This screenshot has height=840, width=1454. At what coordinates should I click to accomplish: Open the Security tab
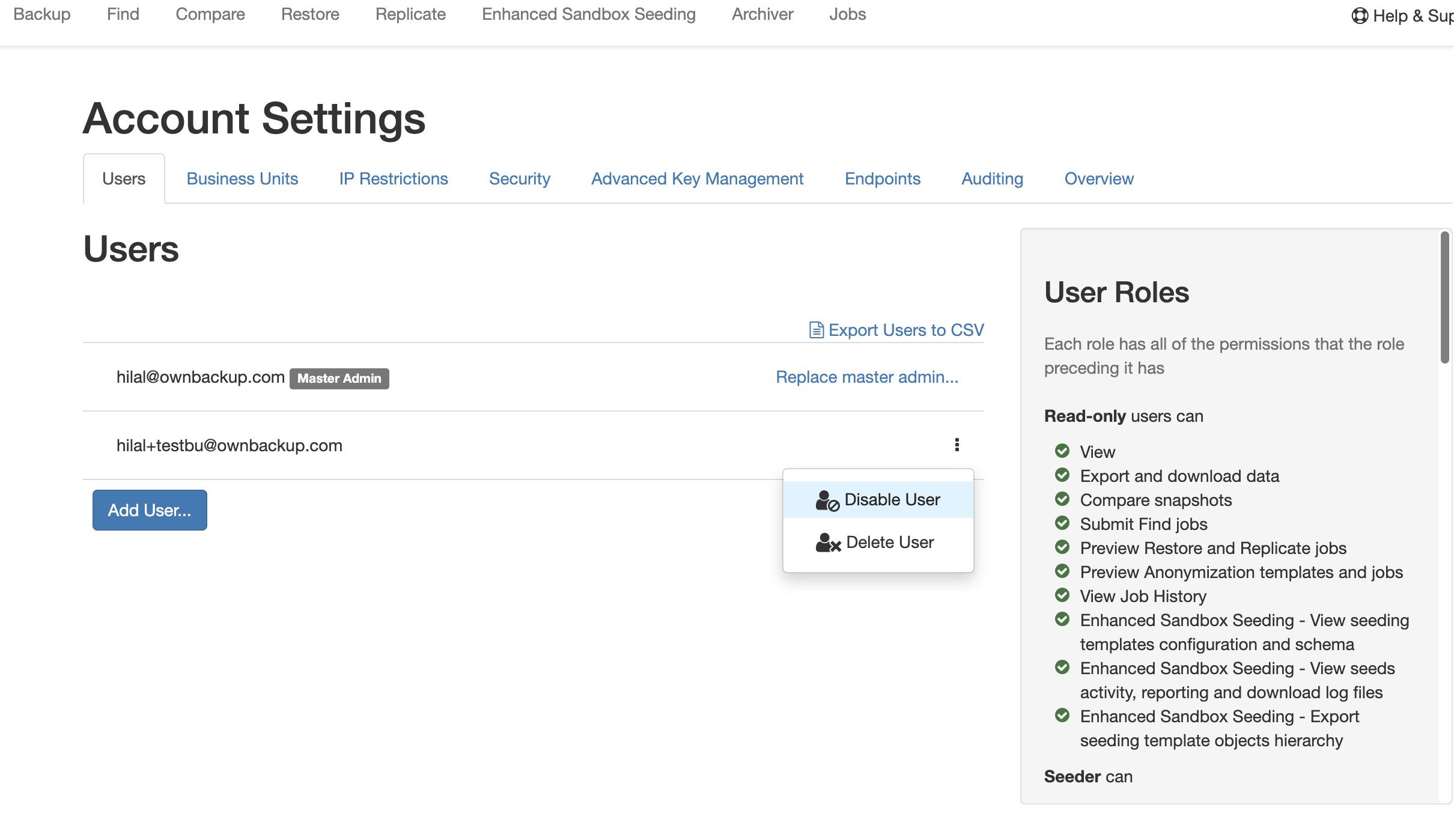click(x=519, y=179)
